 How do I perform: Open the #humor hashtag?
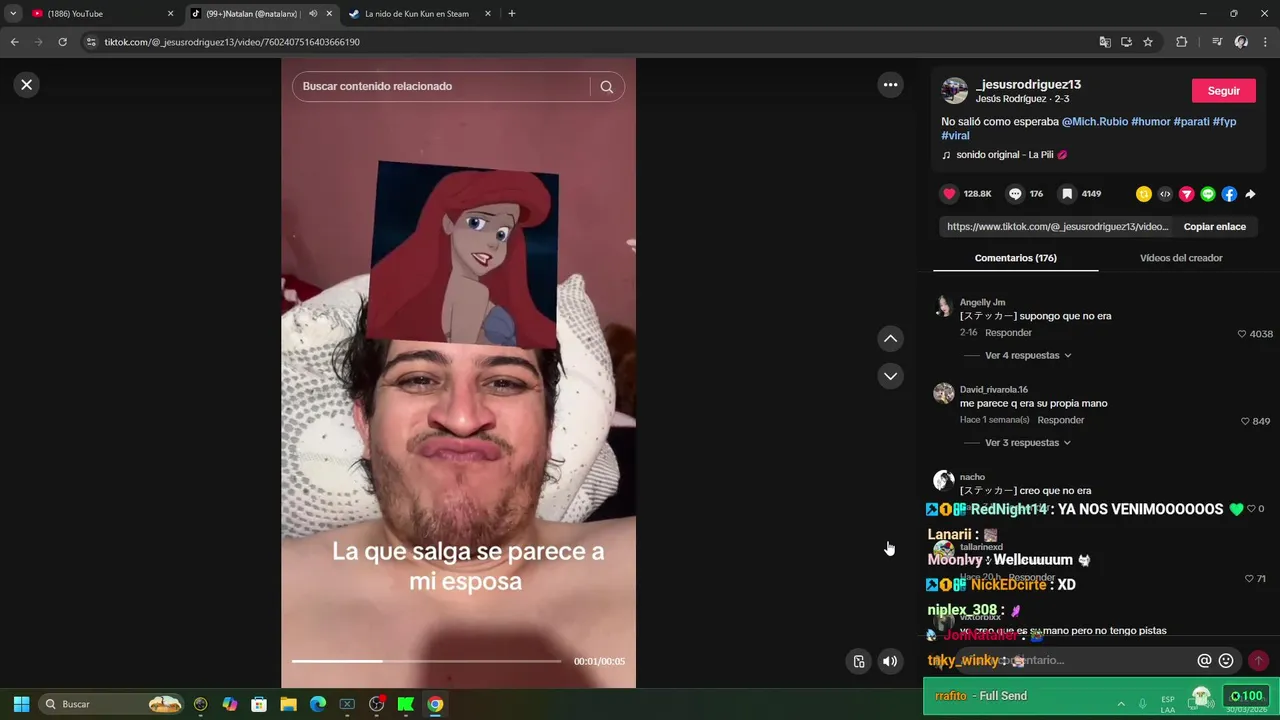(1150, 122)
